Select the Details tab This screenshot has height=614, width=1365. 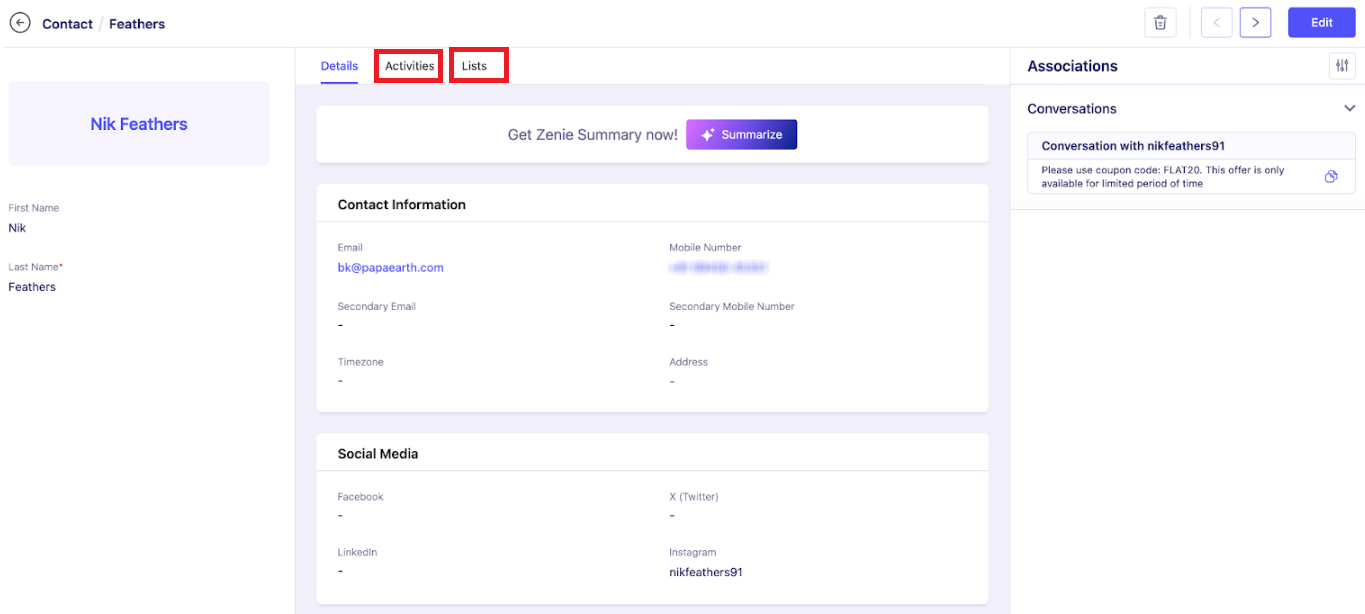click(x=339, y=66)
